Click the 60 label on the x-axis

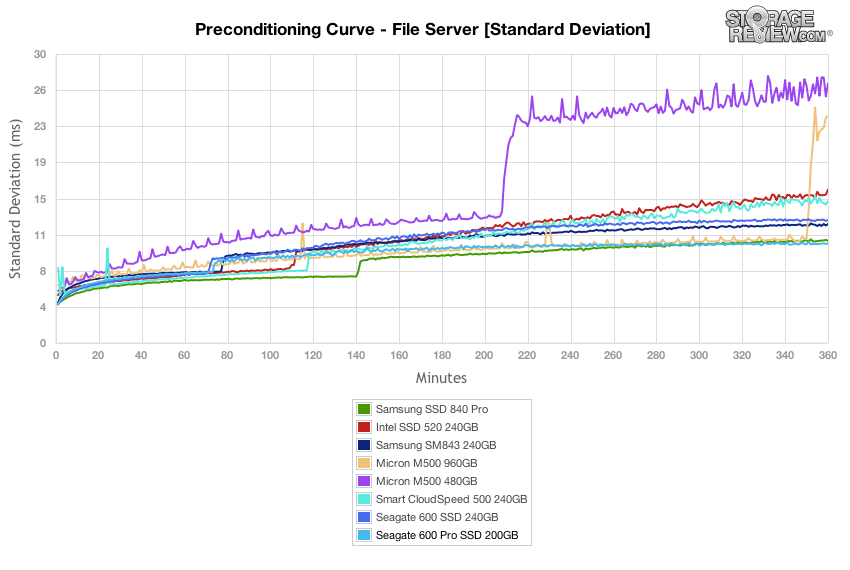click(184, 355)
